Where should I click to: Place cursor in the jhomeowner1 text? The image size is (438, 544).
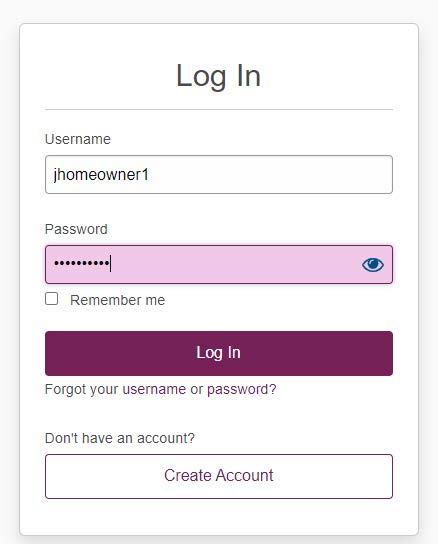pyautogui.click(x=101, y=175)
